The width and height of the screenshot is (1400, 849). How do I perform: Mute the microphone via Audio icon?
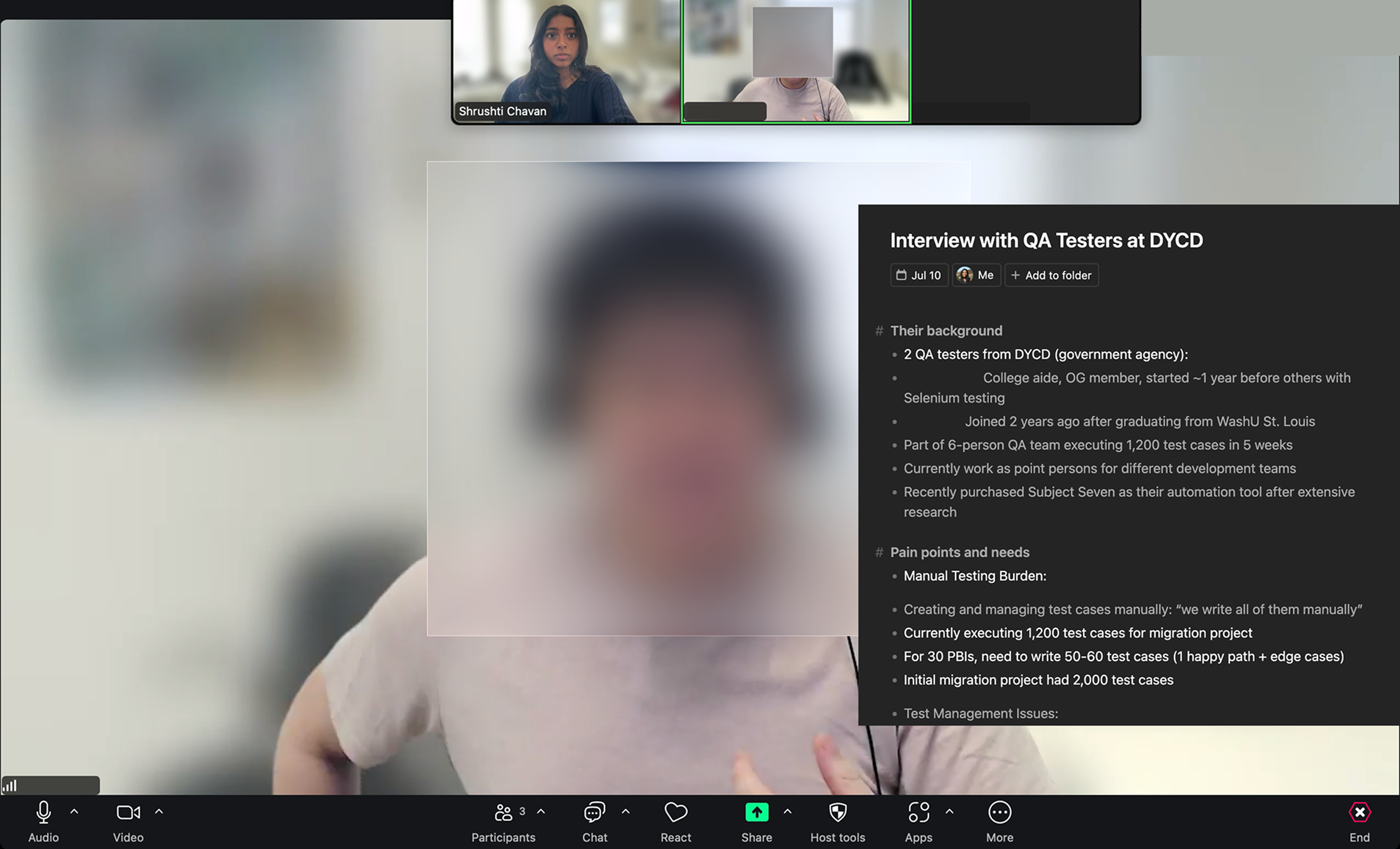43,812
